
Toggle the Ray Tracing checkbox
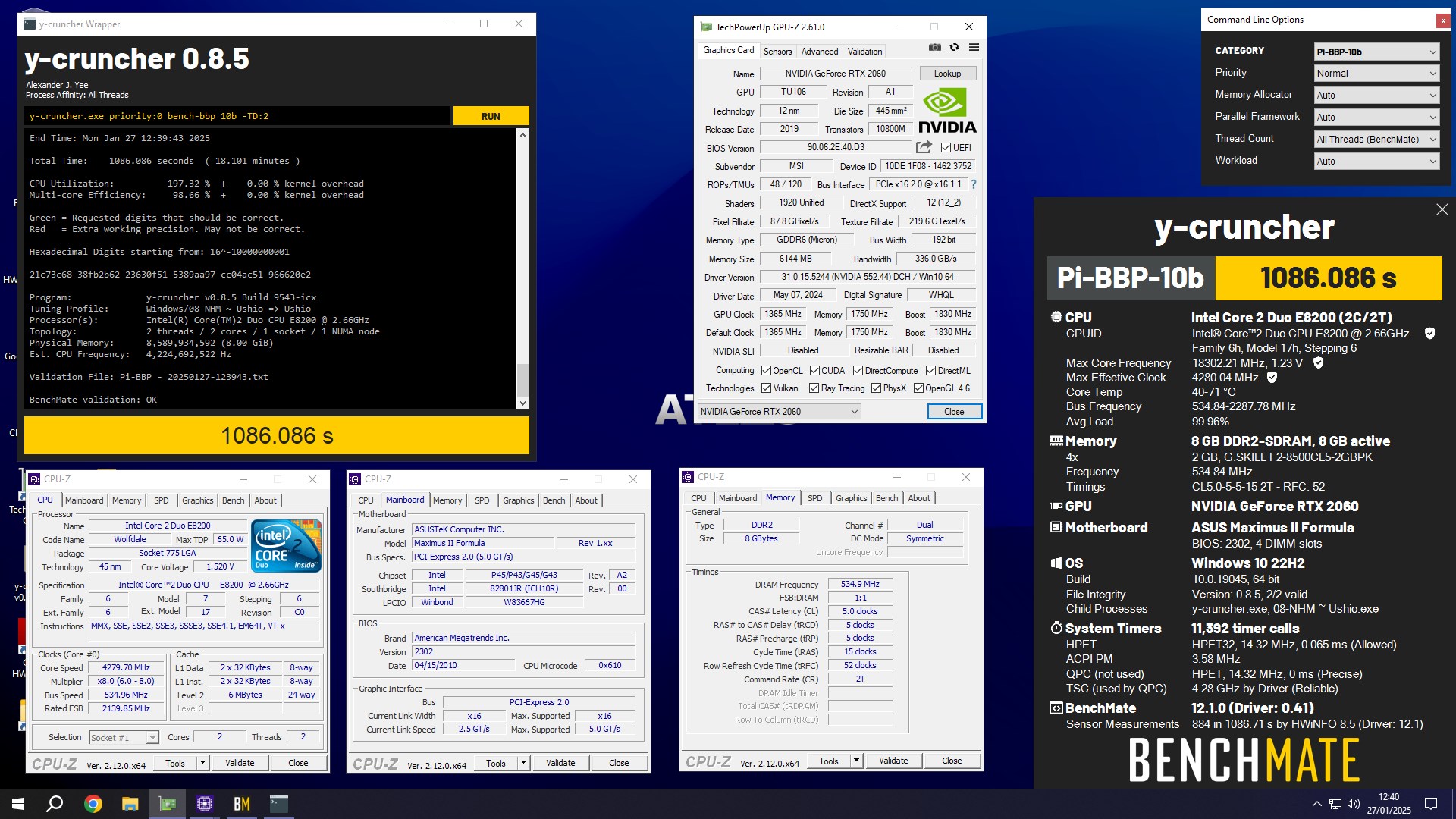coord(814,388)
